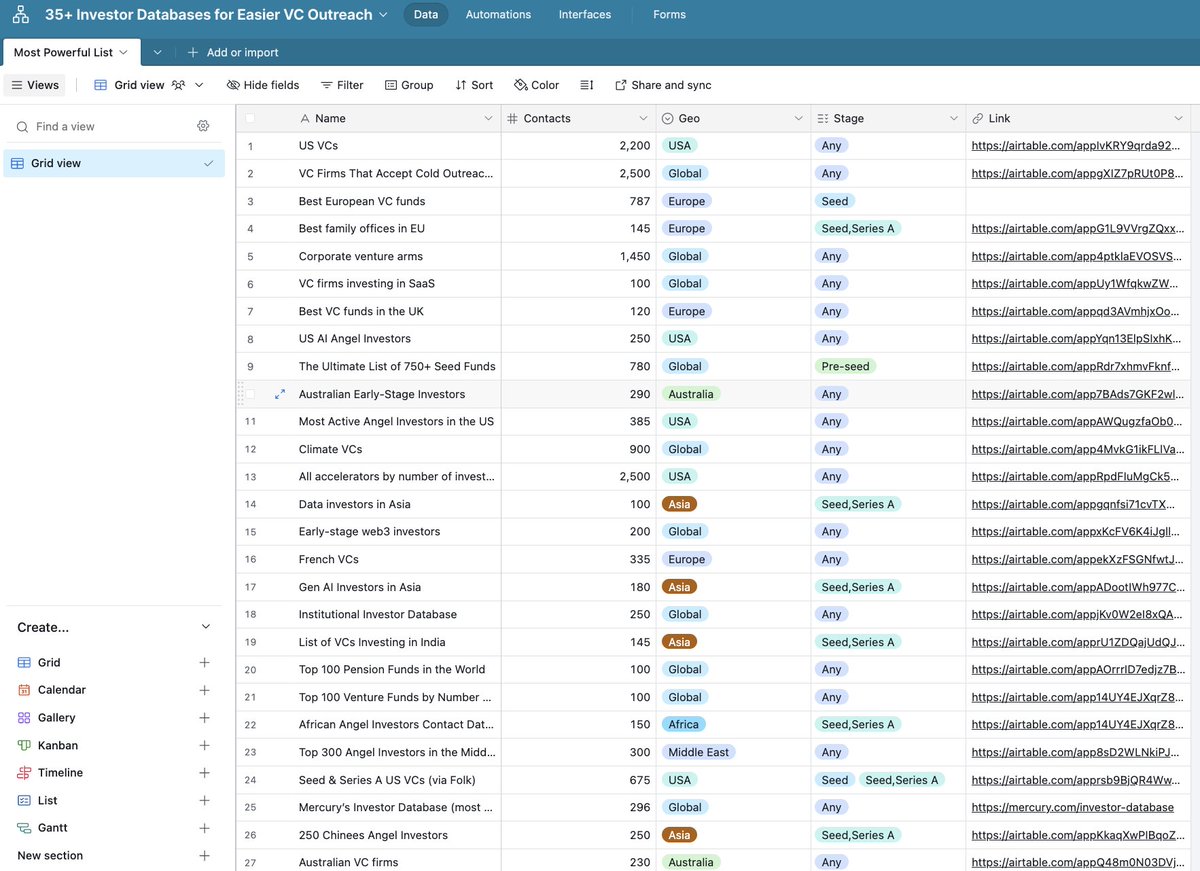
Task: Click the Pre-seed stage tag
Action: [x=845, y=366]
